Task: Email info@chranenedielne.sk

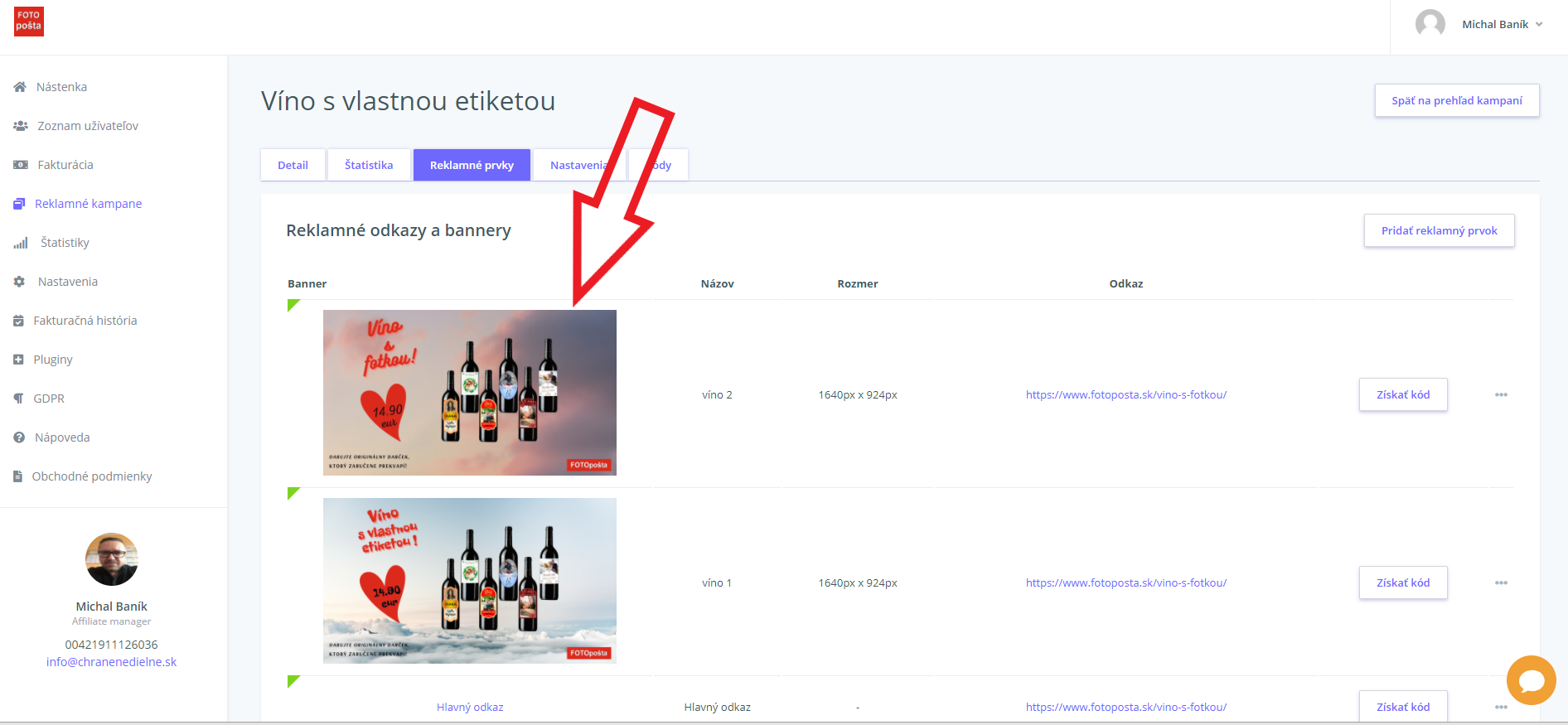Action: pyautogui.click(x=112, y=662)
